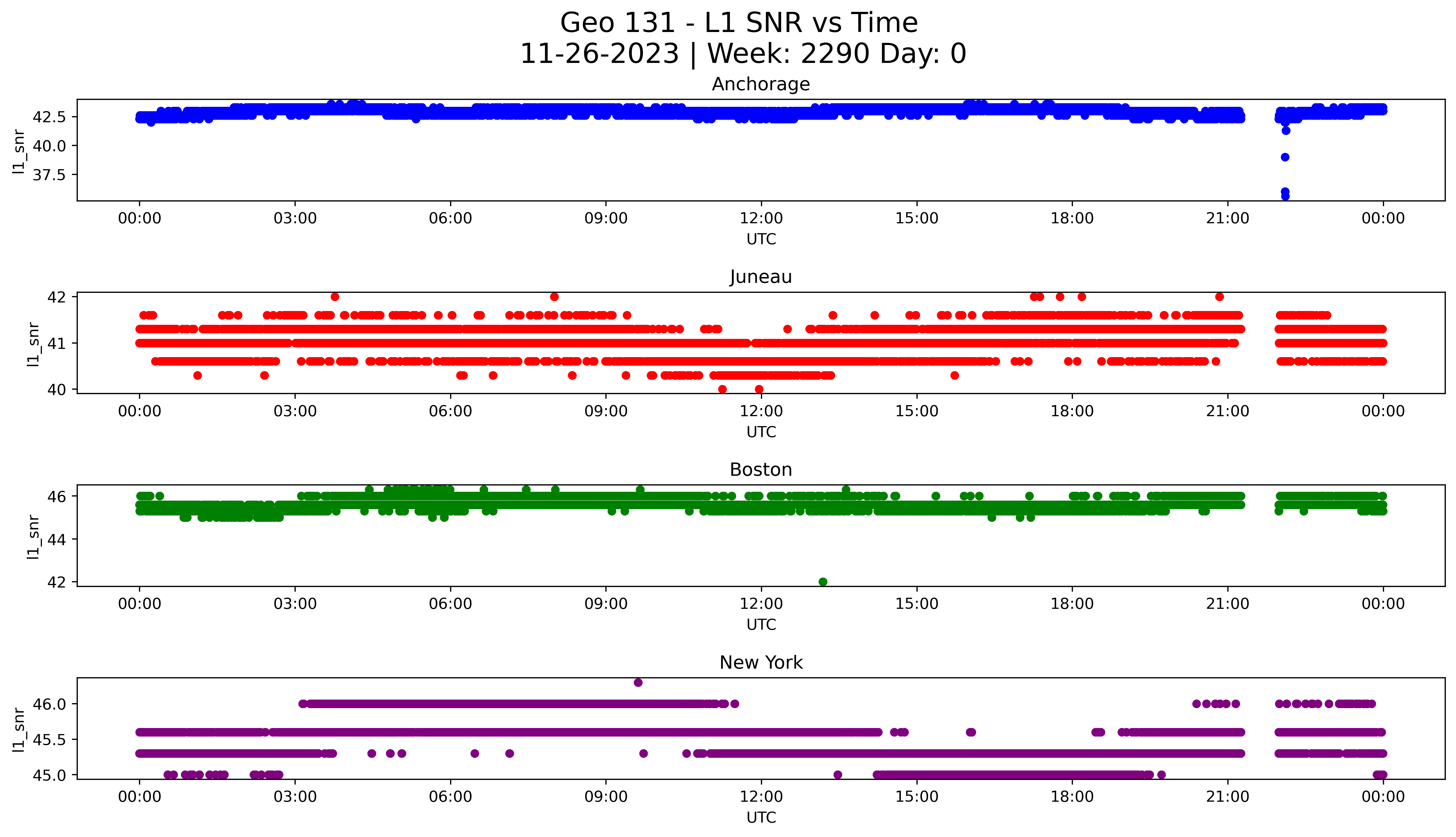Click the 42 y-tick on the Juneau plot

click(x=57, y=297)
